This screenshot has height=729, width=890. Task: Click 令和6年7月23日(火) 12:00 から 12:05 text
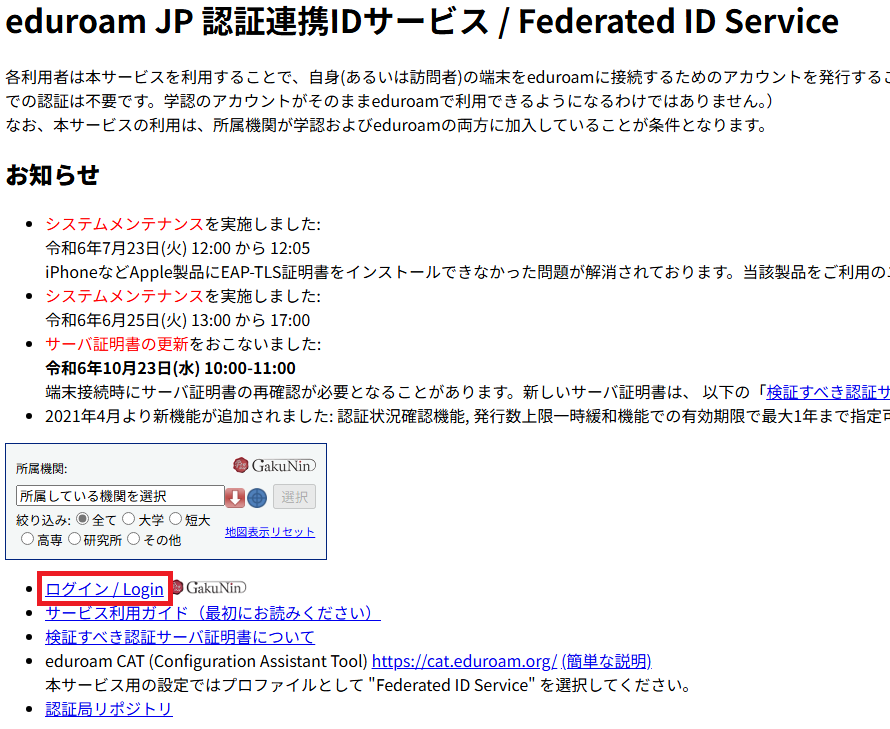point(178,249)
